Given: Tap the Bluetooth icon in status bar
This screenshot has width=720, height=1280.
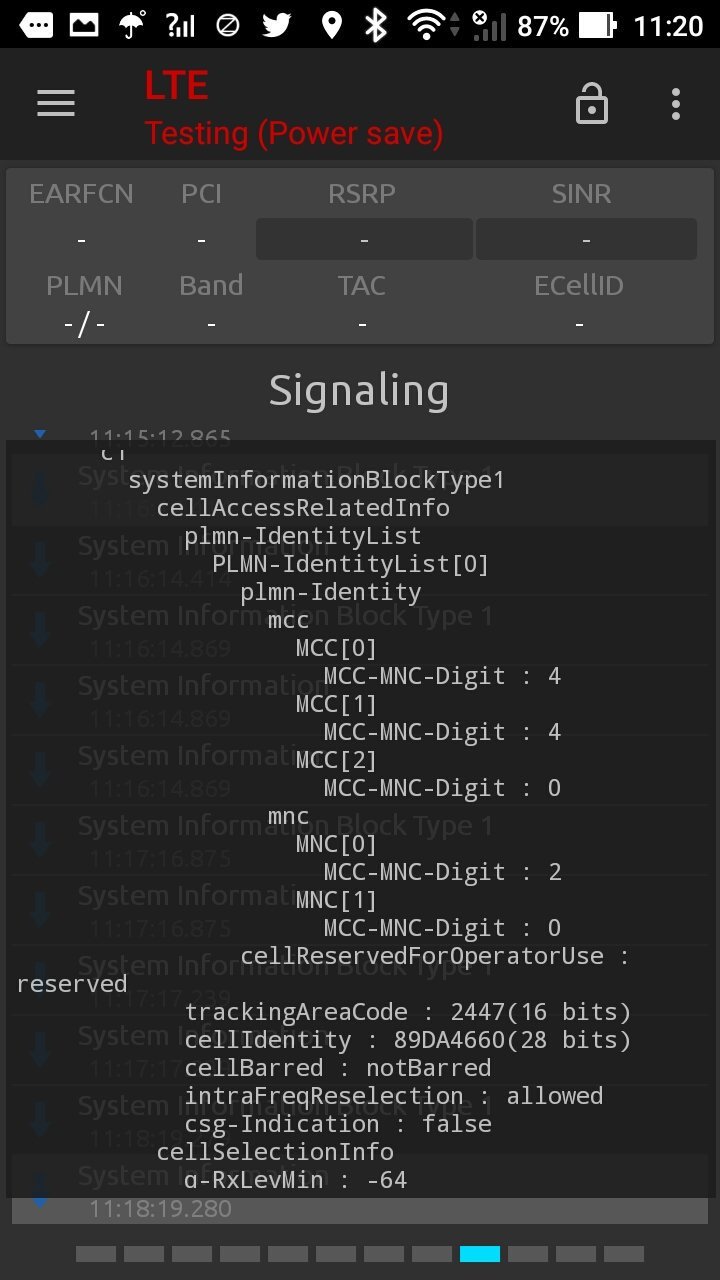Looking at the screenshot, I should [x=376, y=25].
